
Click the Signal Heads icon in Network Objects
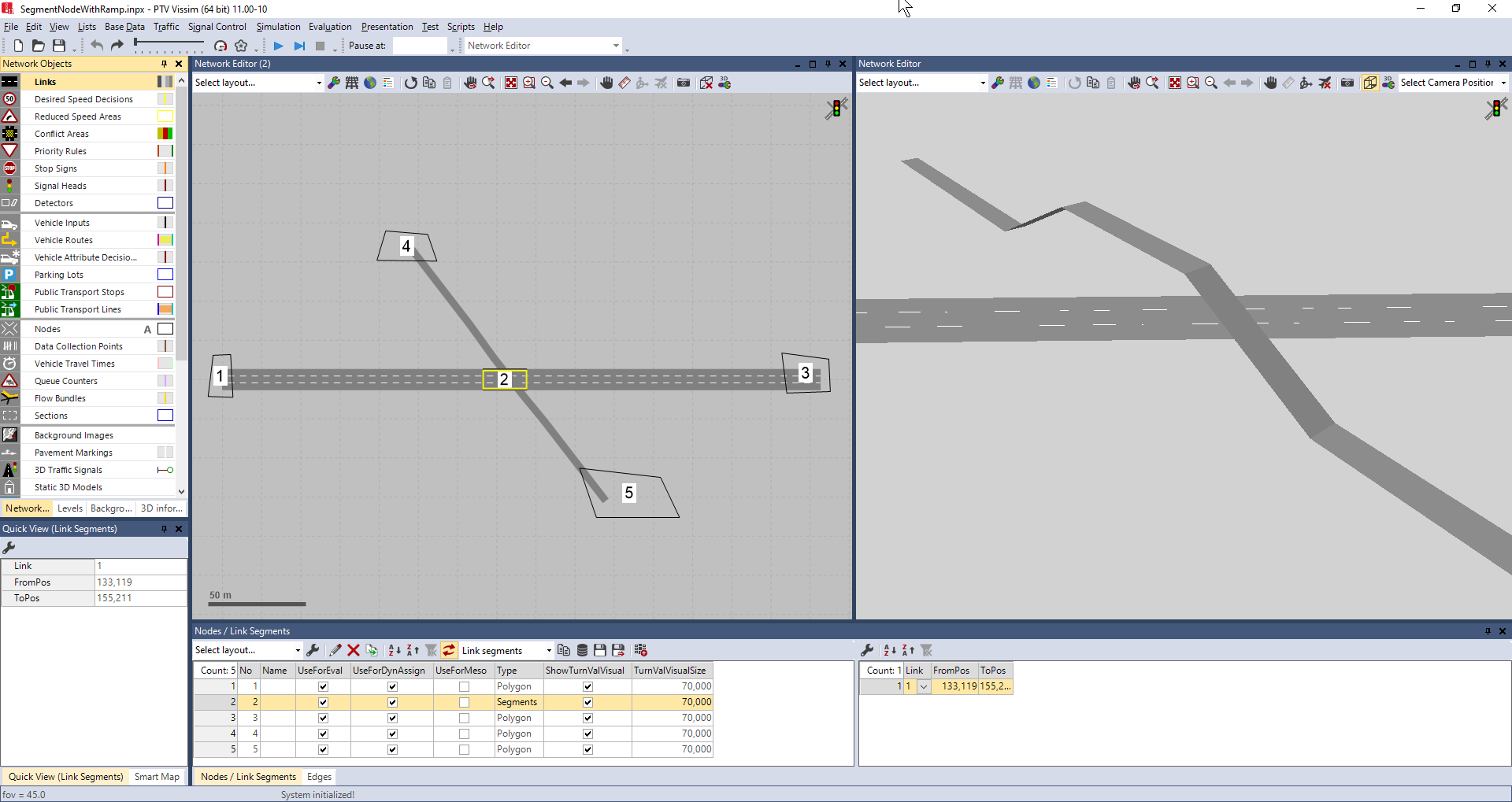(9, 186)
